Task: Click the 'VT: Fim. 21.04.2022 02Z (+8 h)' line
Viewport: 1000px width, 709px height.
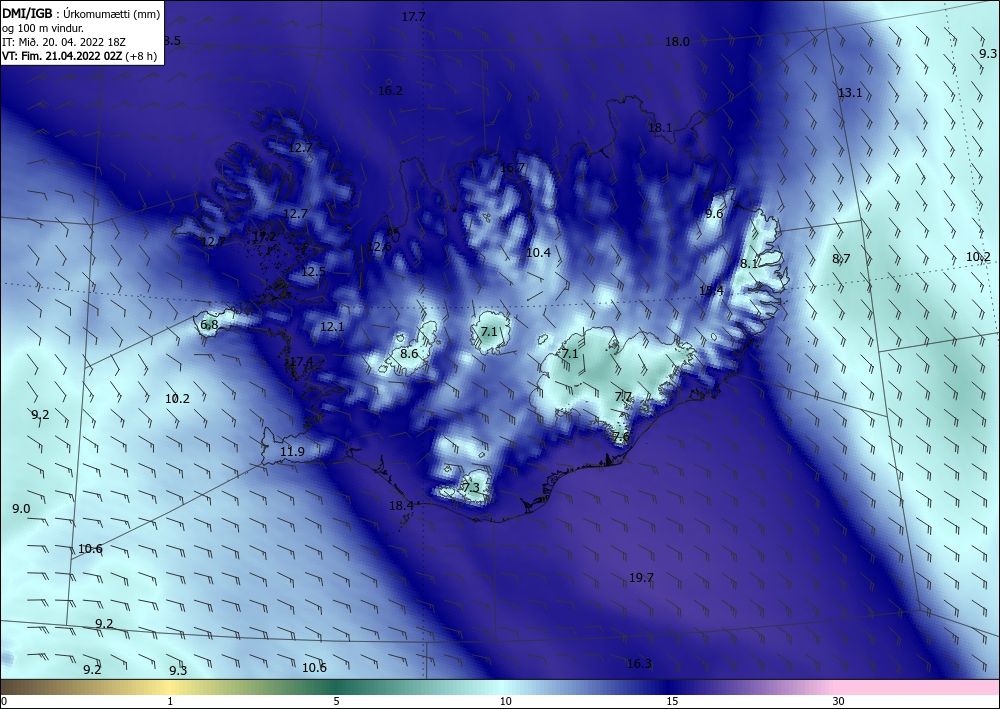Action: pyautogui.click(x=80, y=56)
